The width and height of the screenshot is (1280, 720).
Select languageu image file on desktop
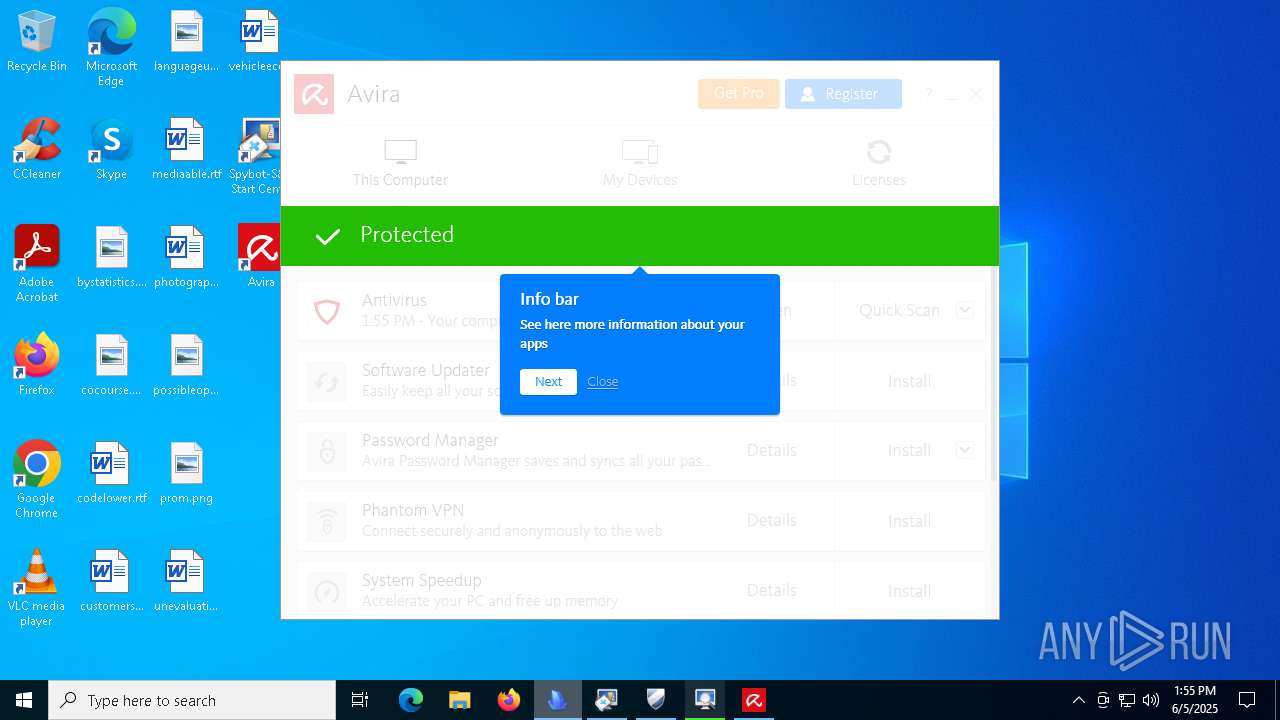click(186, 42)
